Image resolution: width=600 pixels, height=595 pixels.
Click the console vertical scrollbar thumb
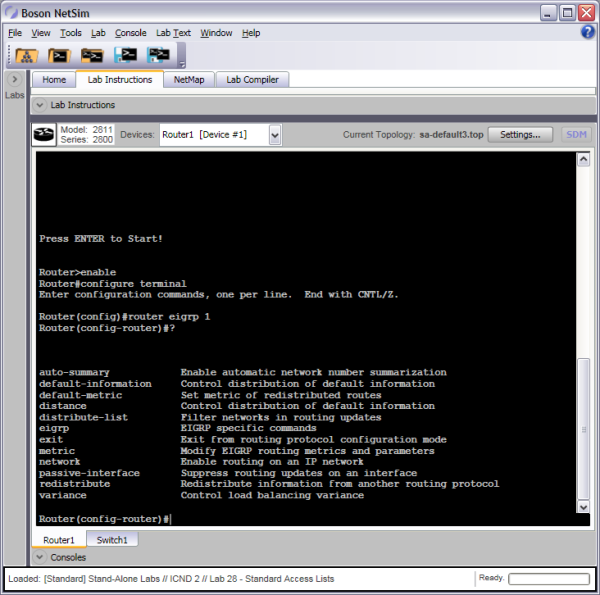583,429
